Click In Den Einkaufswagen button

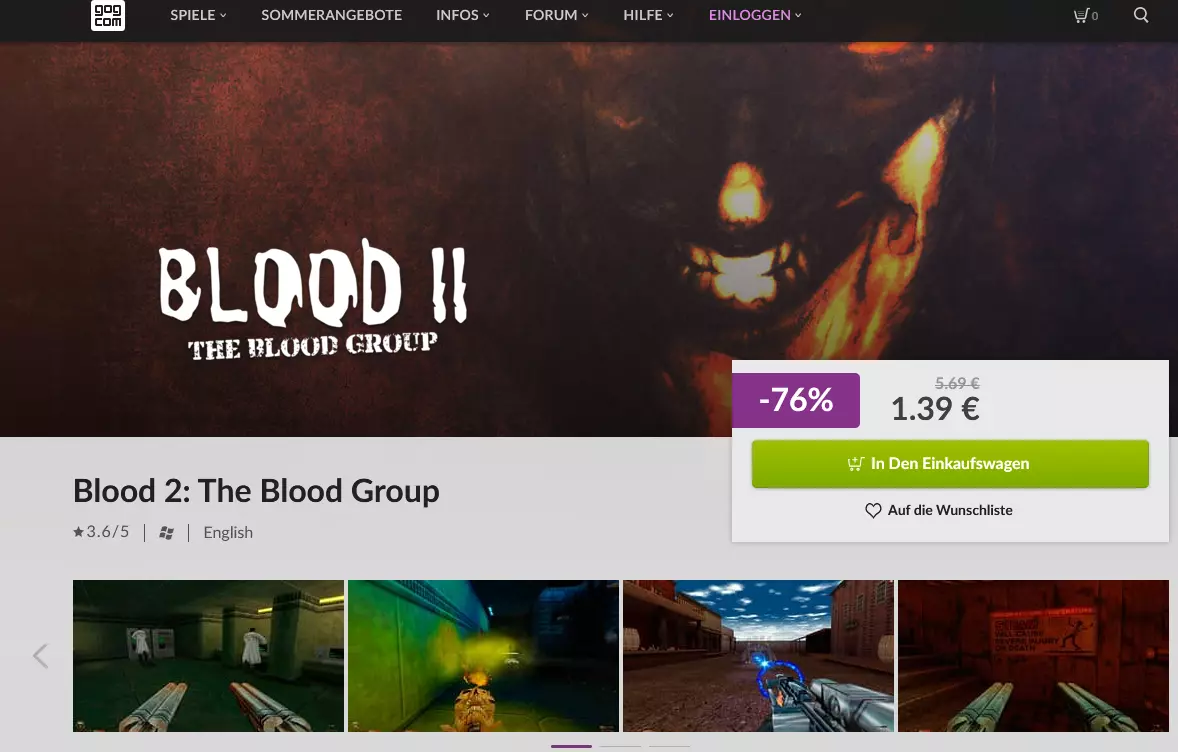(950, 464)
